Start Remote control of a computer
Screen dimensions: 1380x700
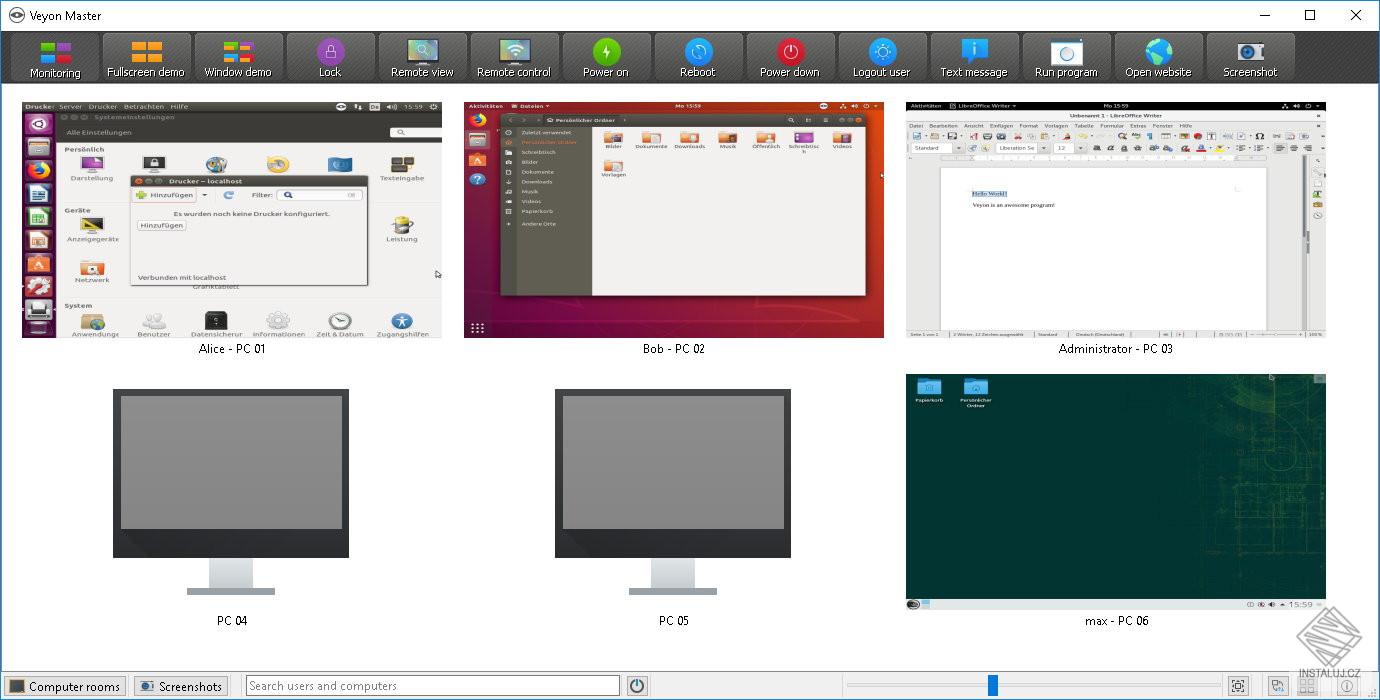click(514, 58)
